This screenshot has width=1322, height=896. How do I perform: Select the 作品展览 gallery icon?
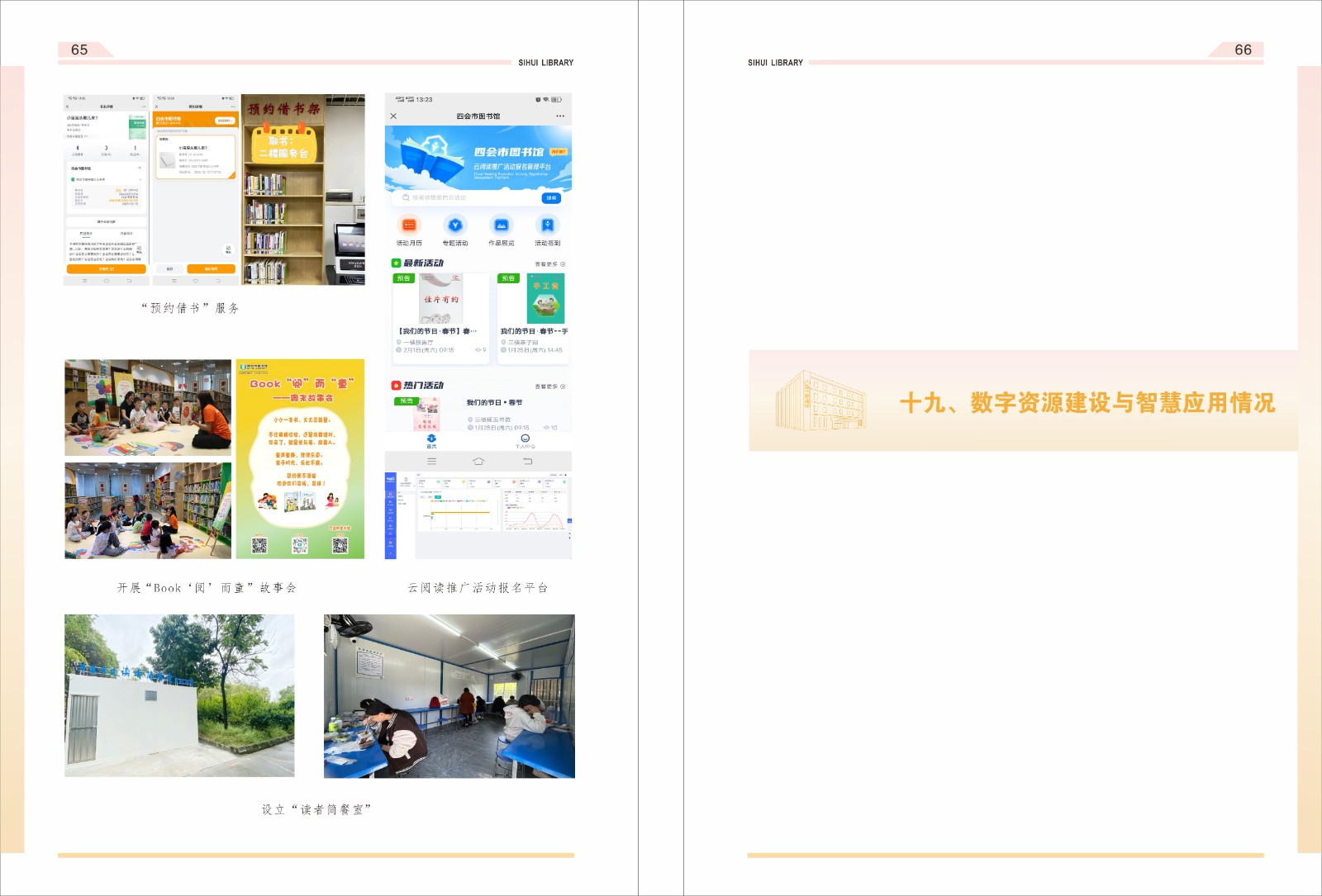tap(501, 225)
